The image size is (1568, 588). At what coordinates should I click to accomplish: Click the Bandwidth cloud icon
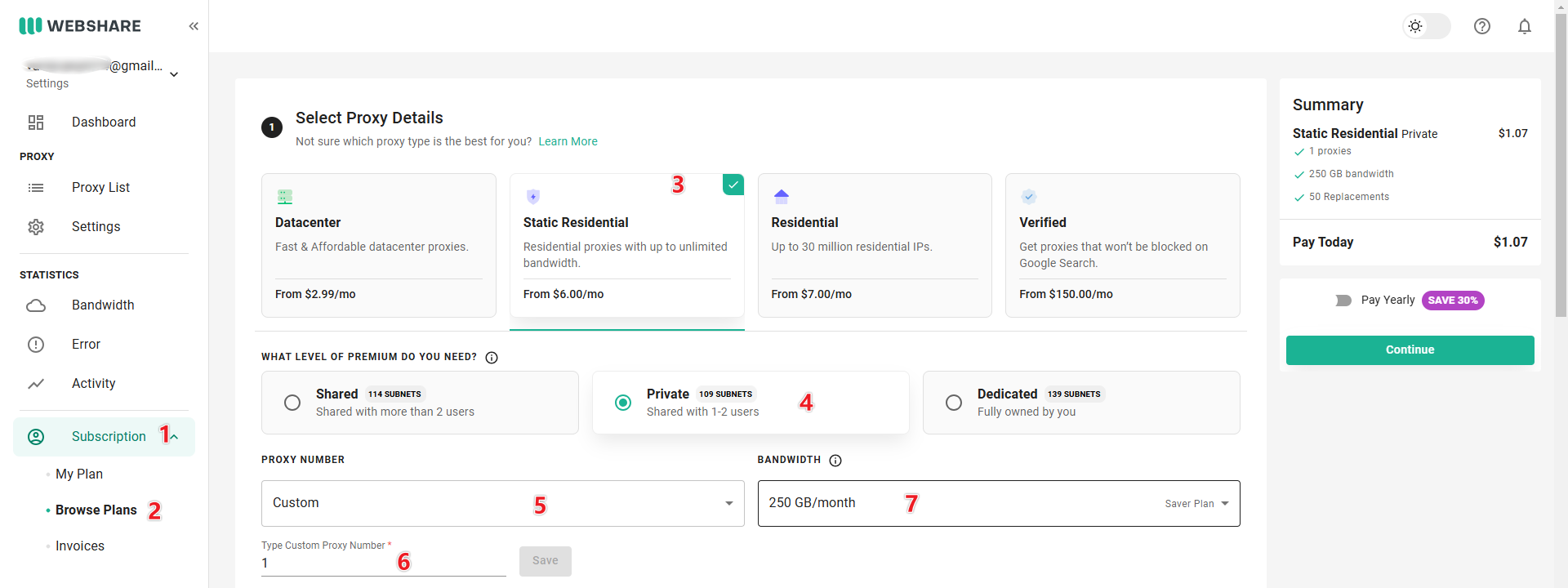(x=36, y=305)
